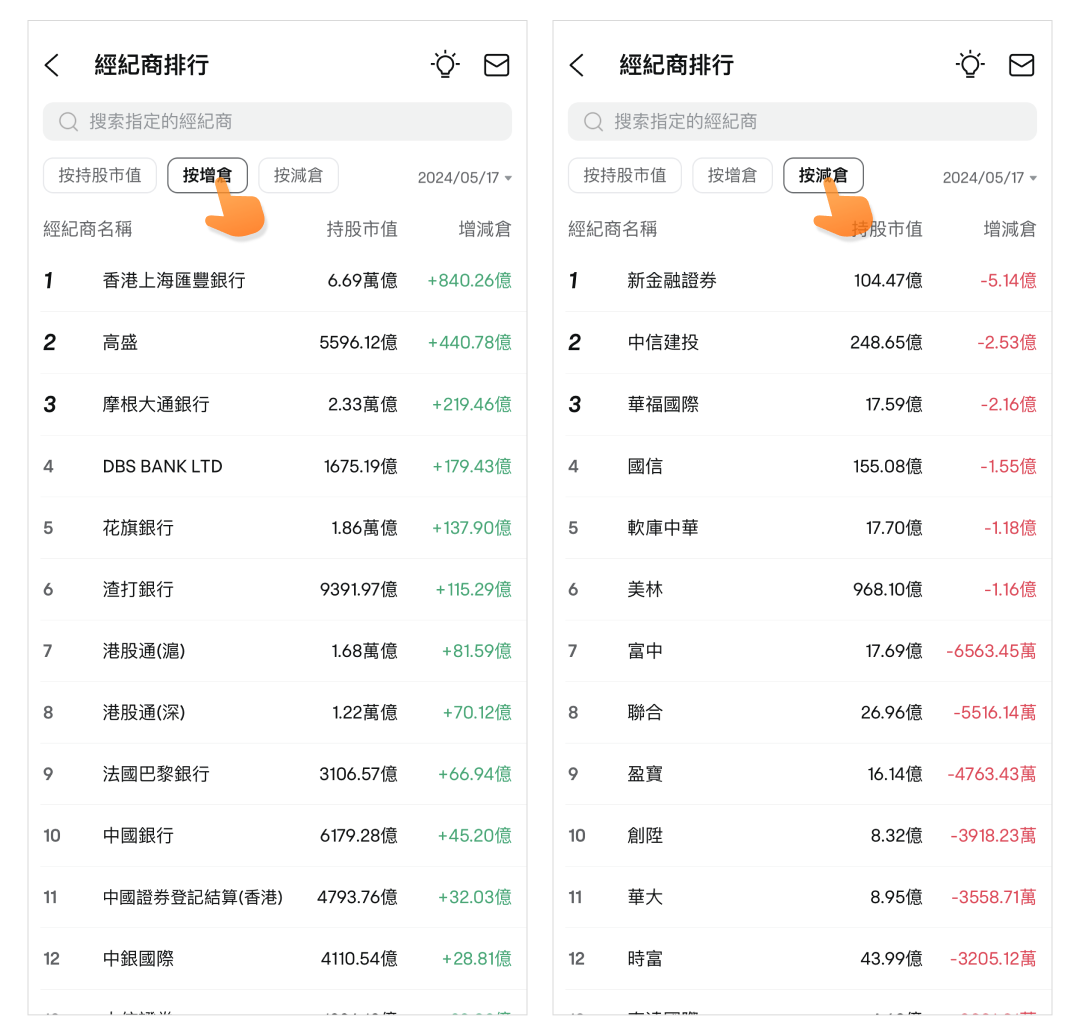Tap the back arrow in the right screen
Image resolution: width=1080 pixels, height=1036 pixels.
pyautogui.click(x=577, y=66)
